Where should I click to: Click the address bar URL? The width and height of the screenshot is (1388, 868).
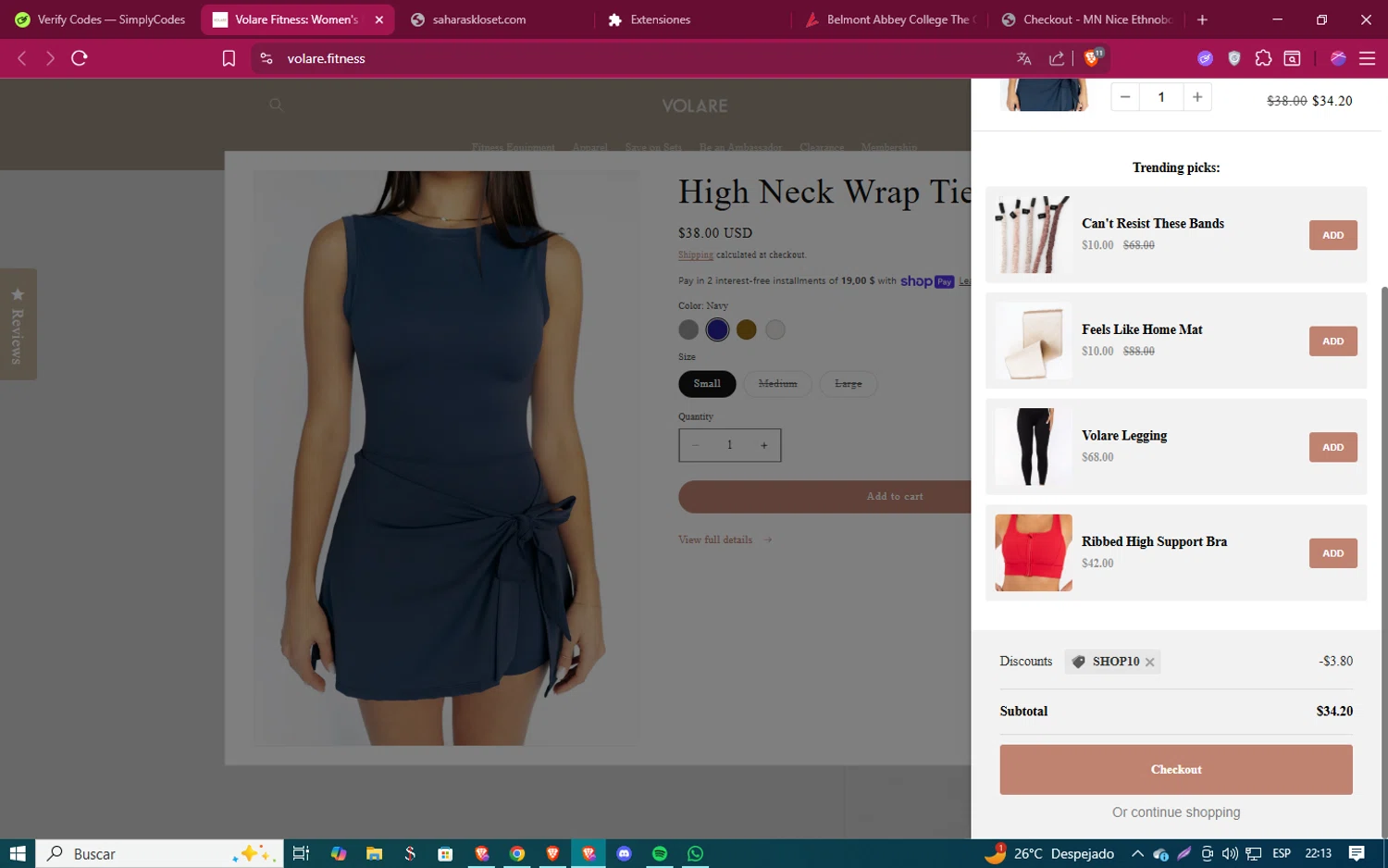point(326,58)
